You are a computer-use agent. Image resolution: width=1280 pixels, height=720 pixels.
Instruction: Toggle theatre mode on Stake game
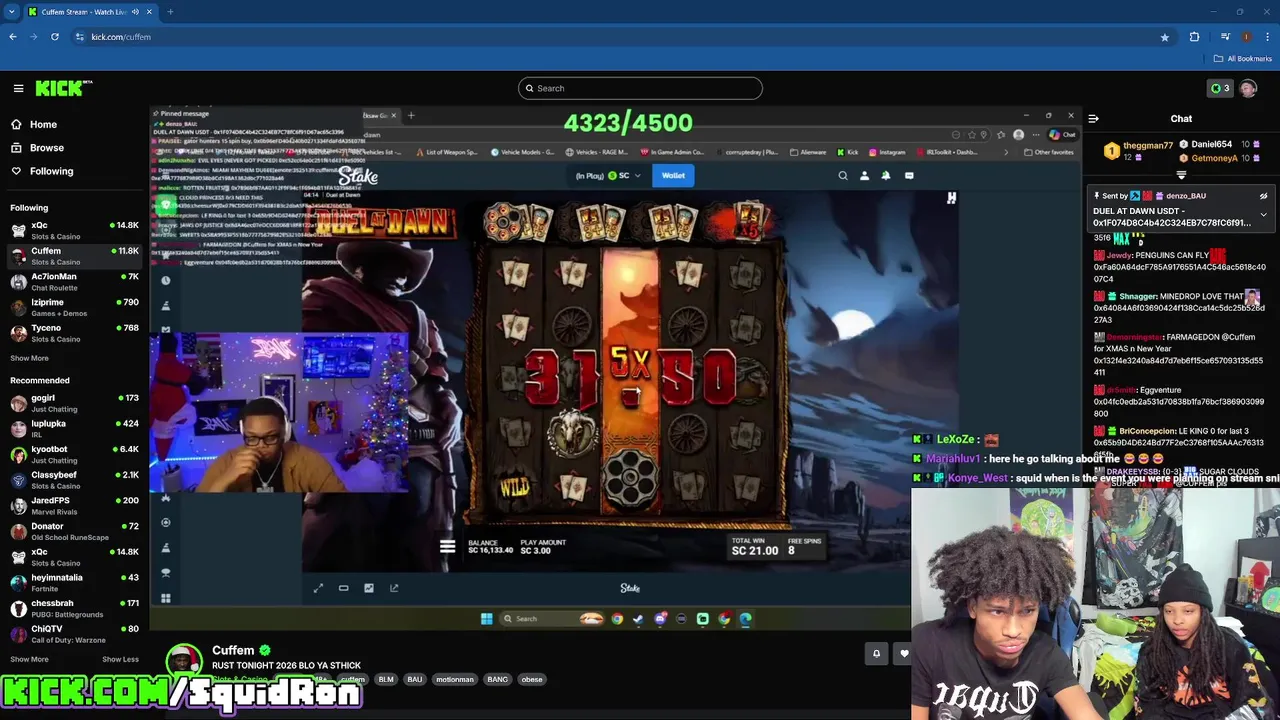(343, 588)
